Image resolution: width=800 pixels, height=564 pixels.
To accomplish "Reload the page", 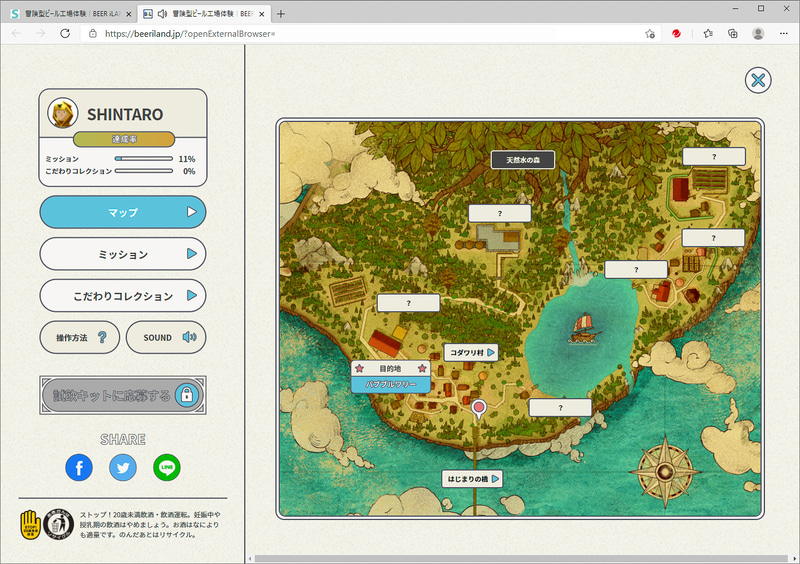I will (65, 34).
